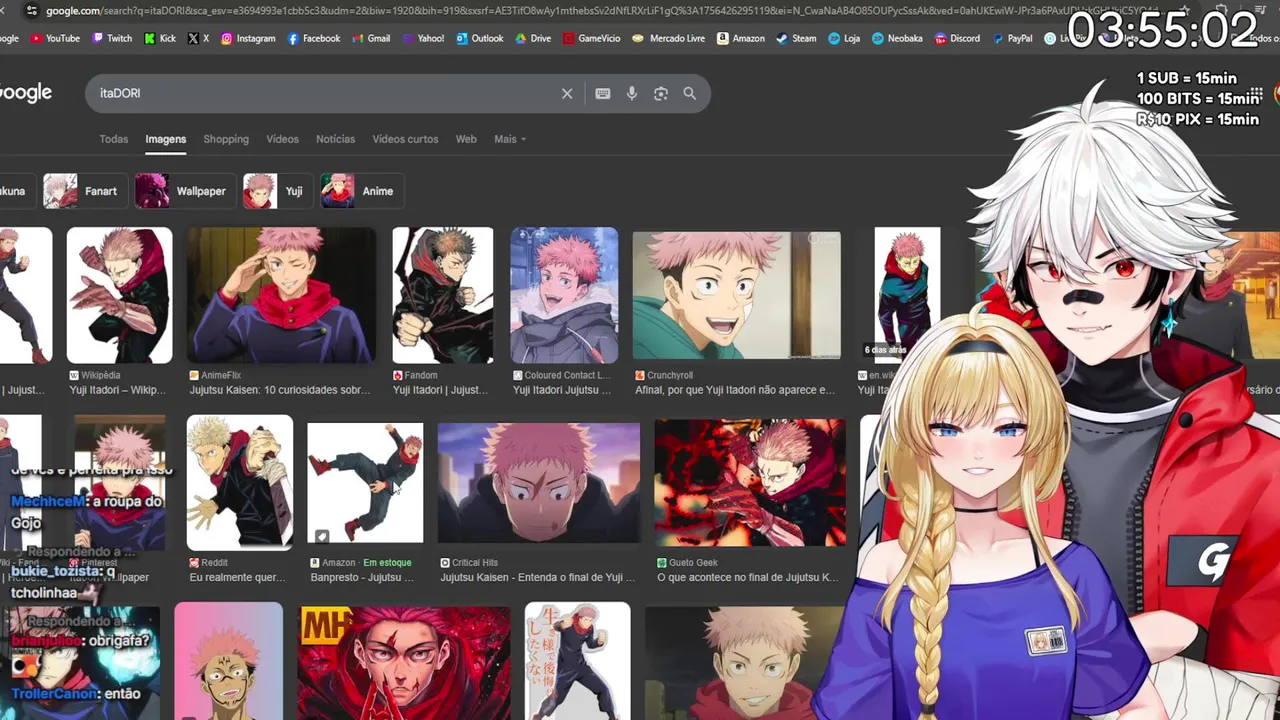1280x720 pixels.
Task: Switch to the Vídeos tab
Action: [x=282, y=139]
